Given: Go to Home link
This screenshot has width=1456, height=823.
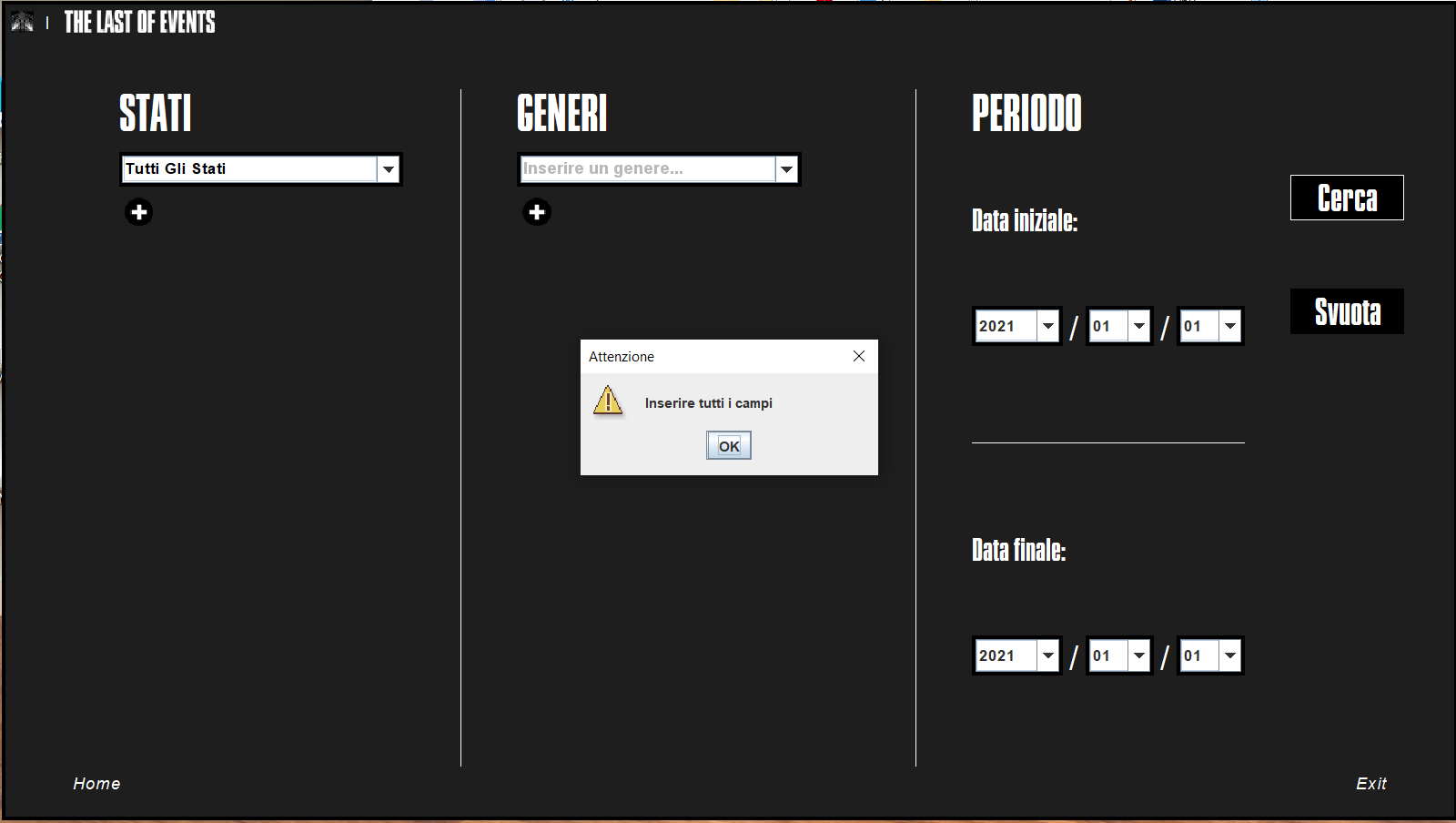Looking at the screenshot, I should (x=96, y=784).
